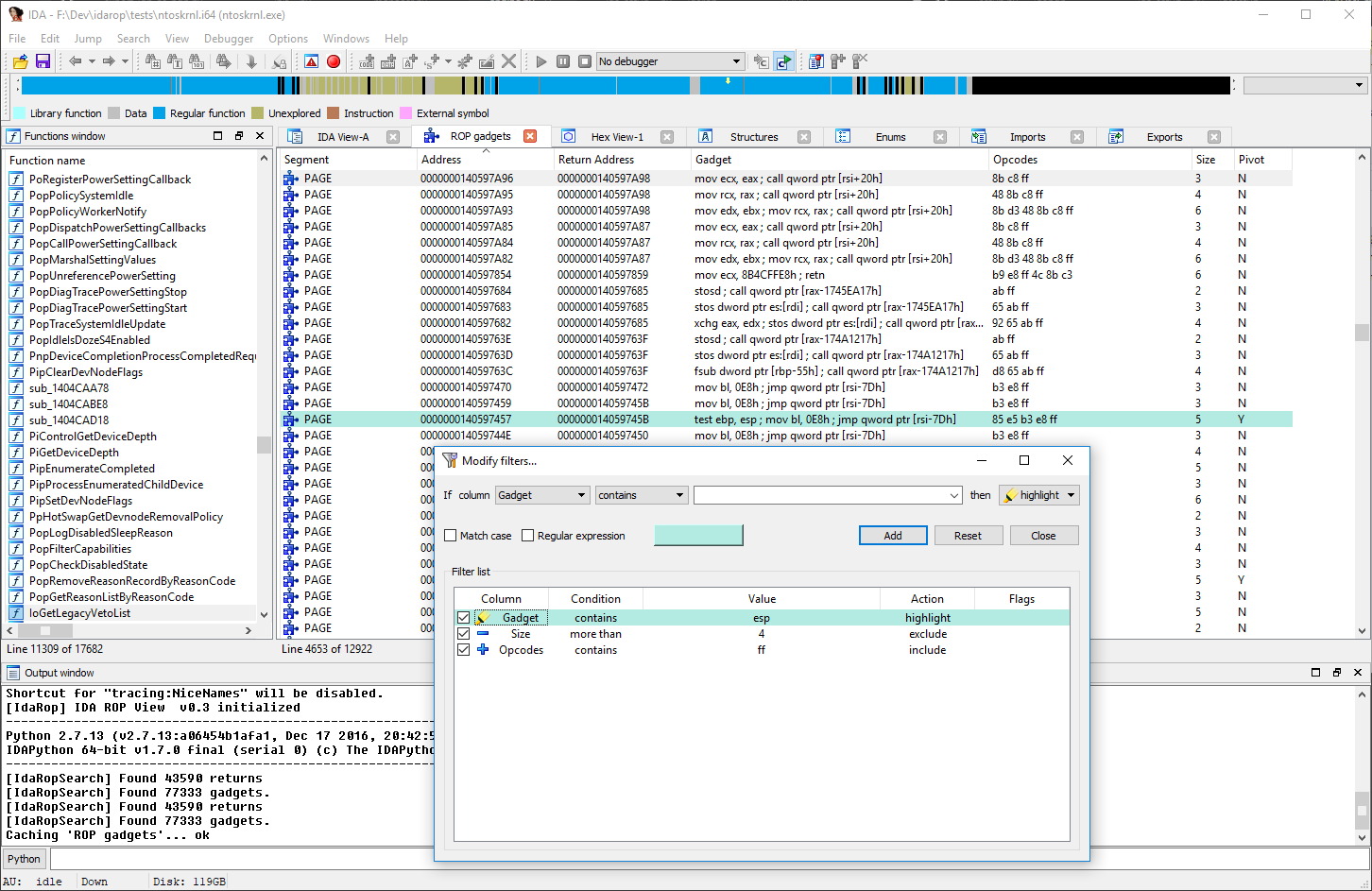Image resolution: width=1372 pixels, height=891 pixels.
Task: Open the Debugger menu
Action: click(229, 39)
